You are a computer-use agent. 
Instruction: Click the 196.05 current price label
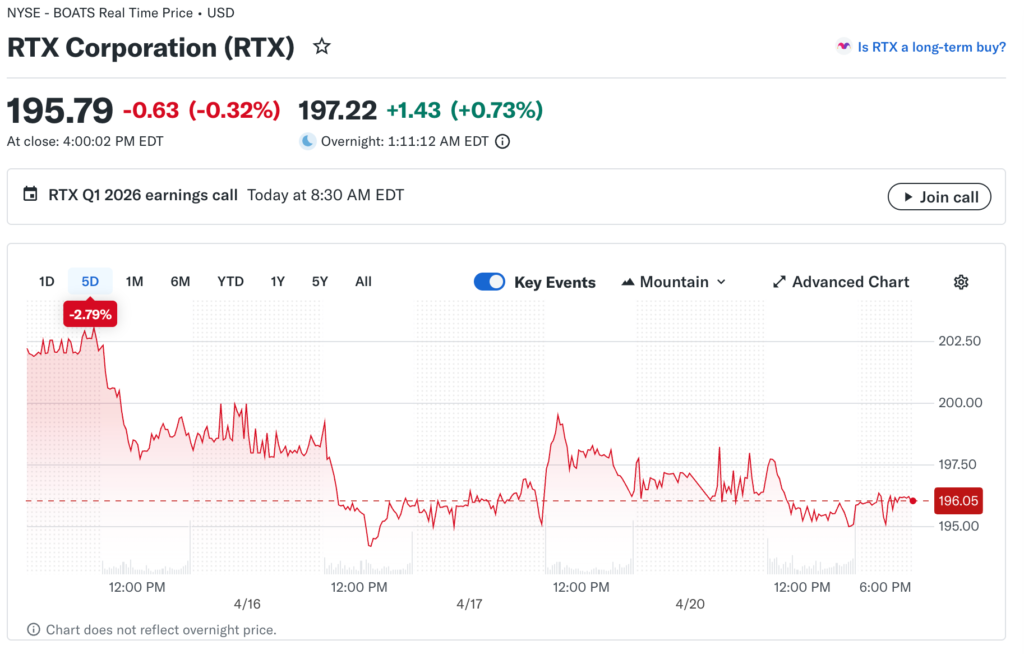pos(958,501)
